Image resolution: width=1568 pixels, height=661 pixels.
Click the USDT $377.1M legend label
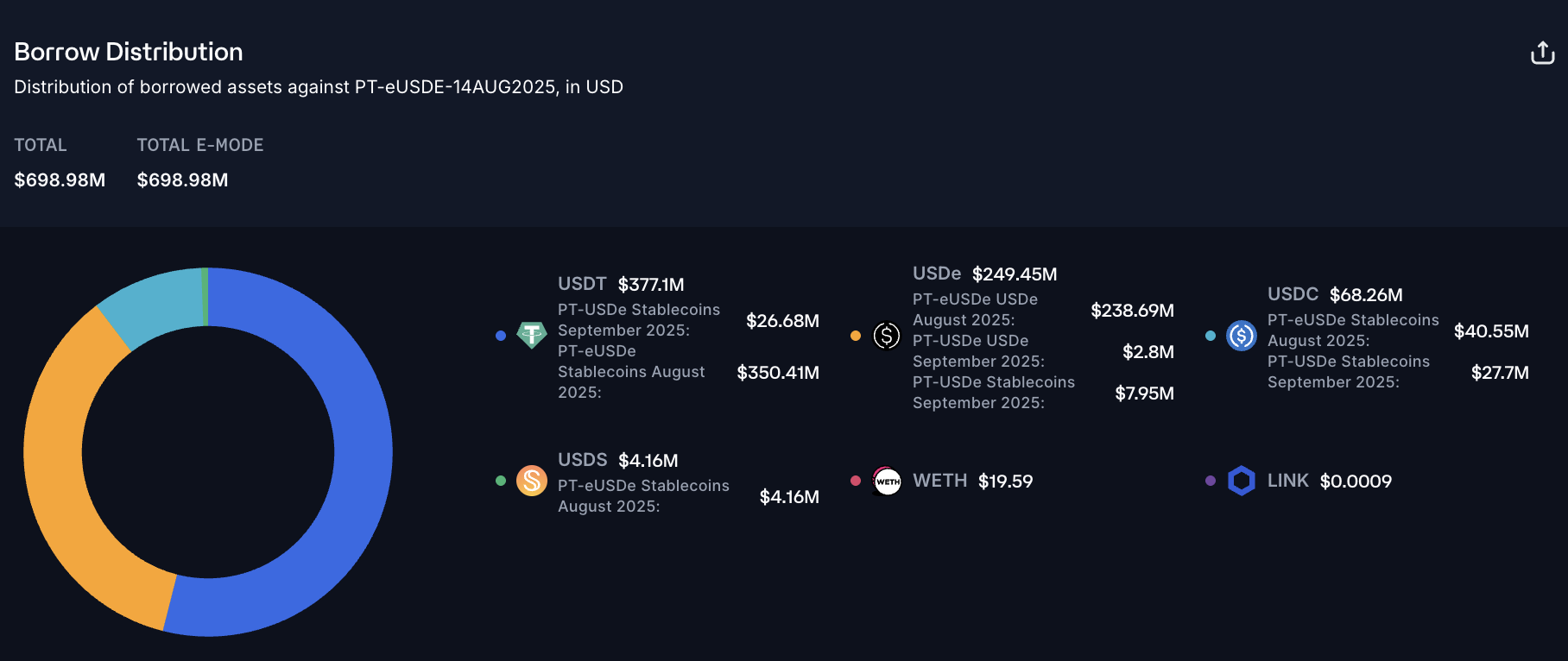(621, 284)
